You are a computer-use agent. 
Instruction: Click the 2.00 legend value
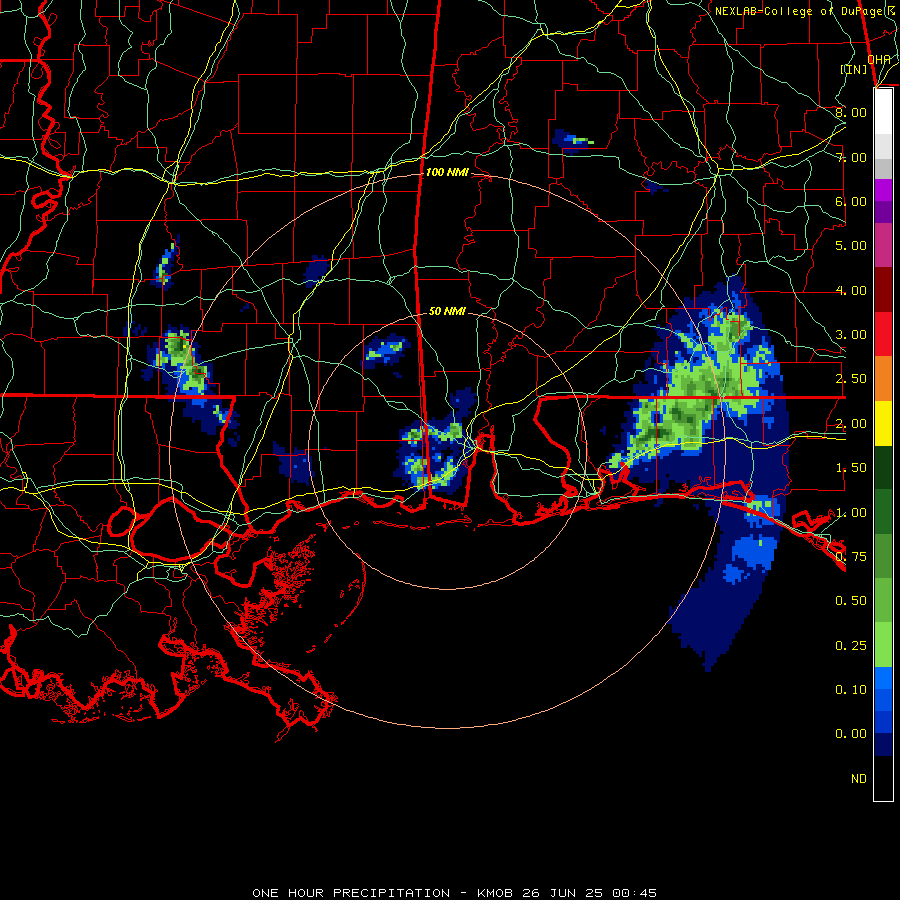click(851, 424)
